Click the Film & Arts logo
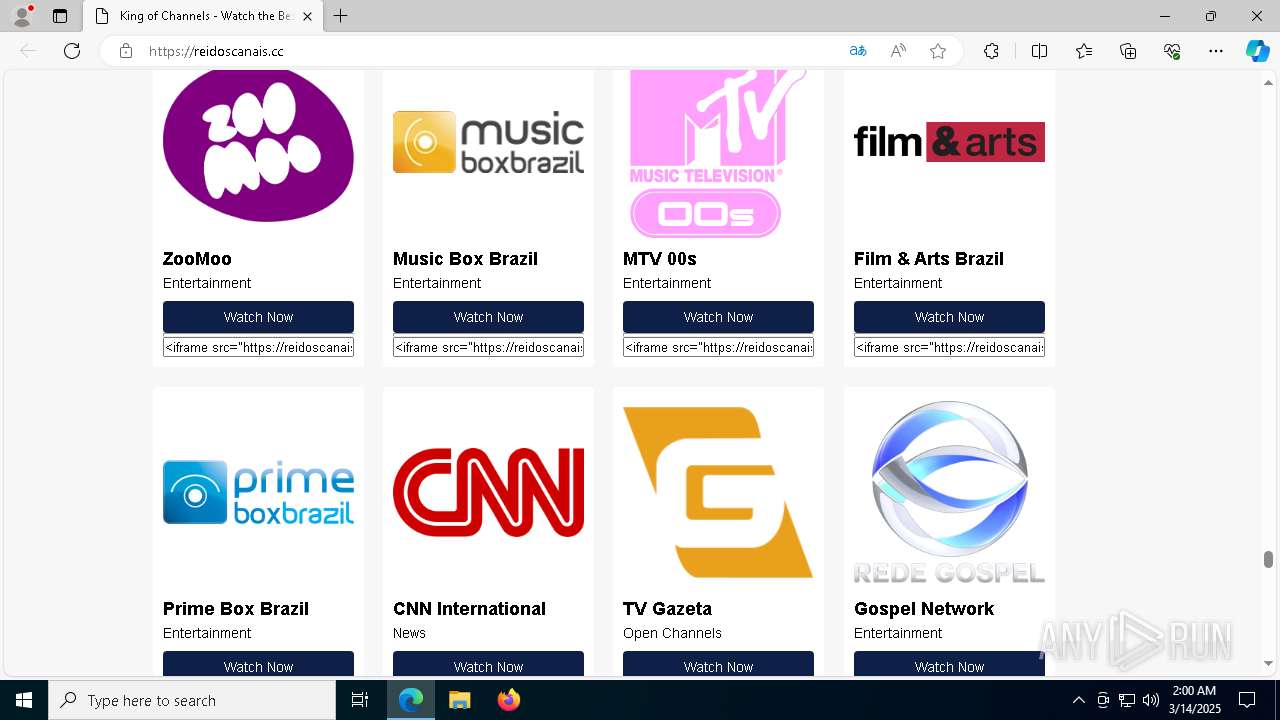The height and width of the screenshot is (720, 1280). coord(949,142)
